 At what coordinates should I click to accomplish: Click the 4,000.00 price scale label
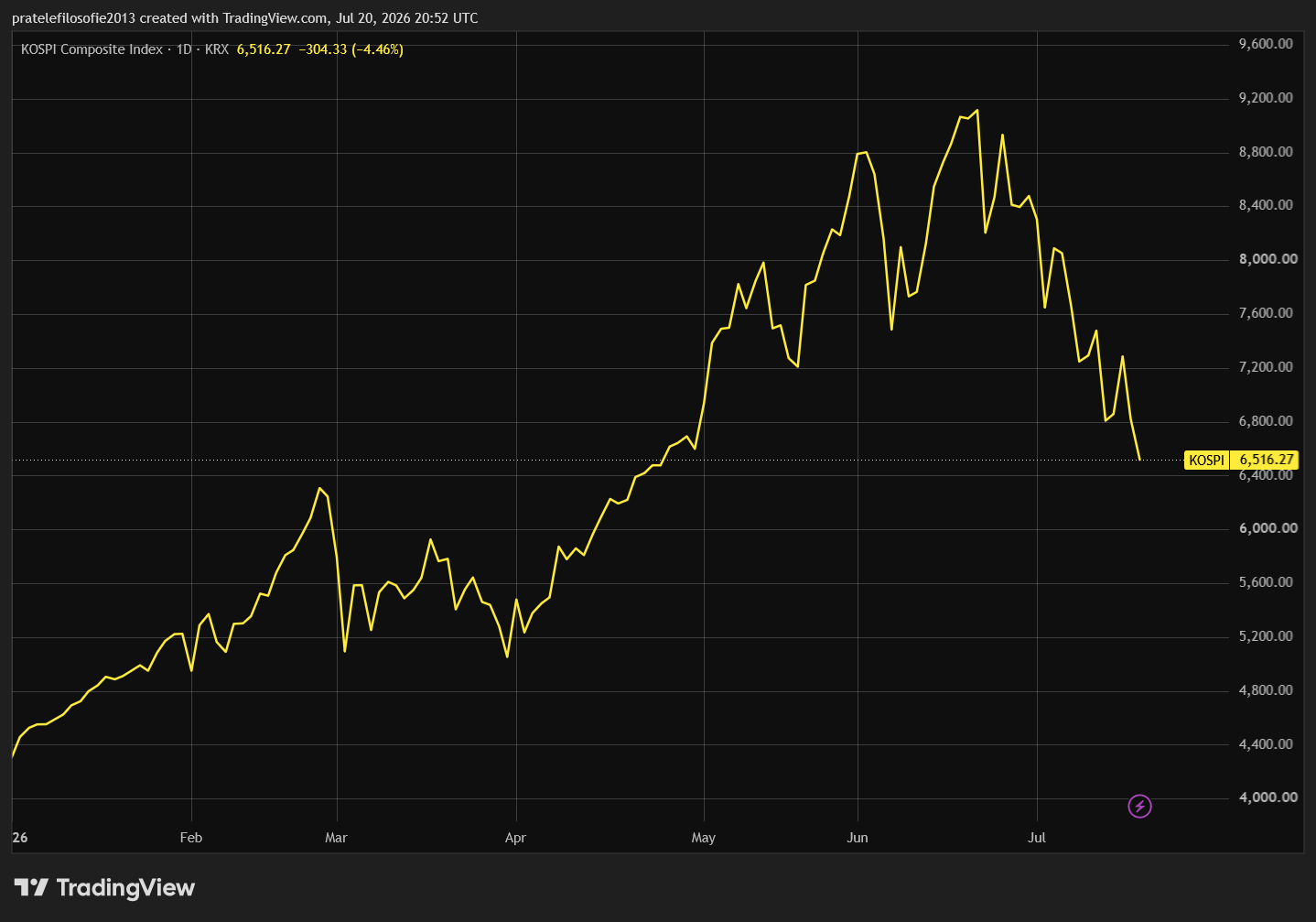1267,797
